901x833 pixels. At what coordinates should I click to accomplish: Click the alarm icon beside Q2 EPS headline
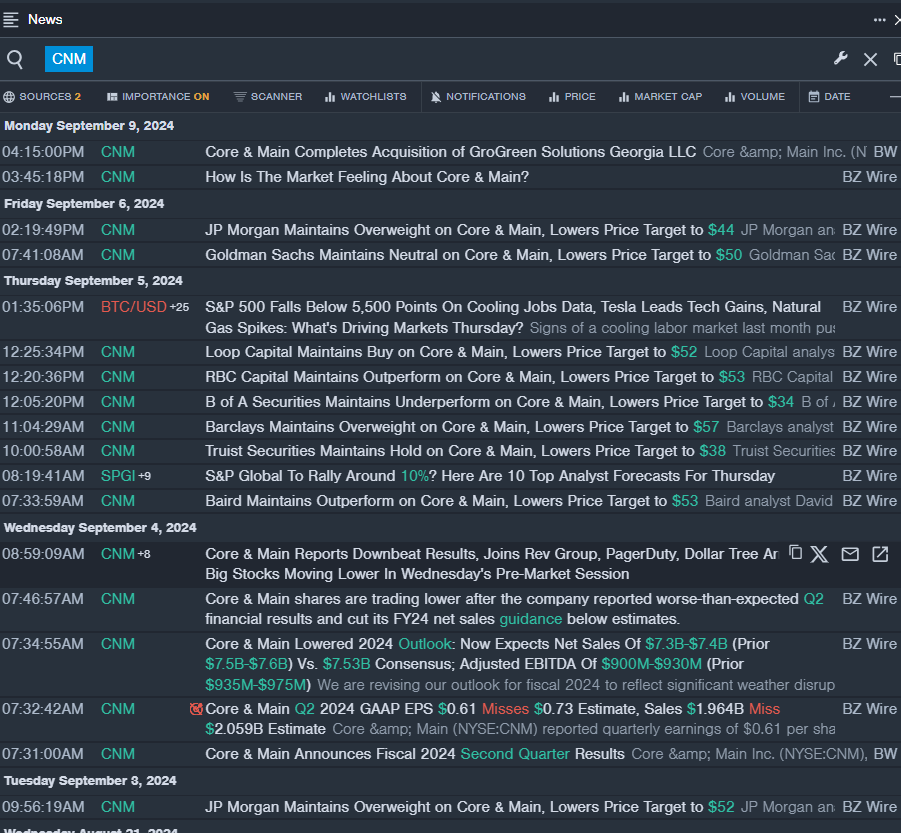click(196, 709)
